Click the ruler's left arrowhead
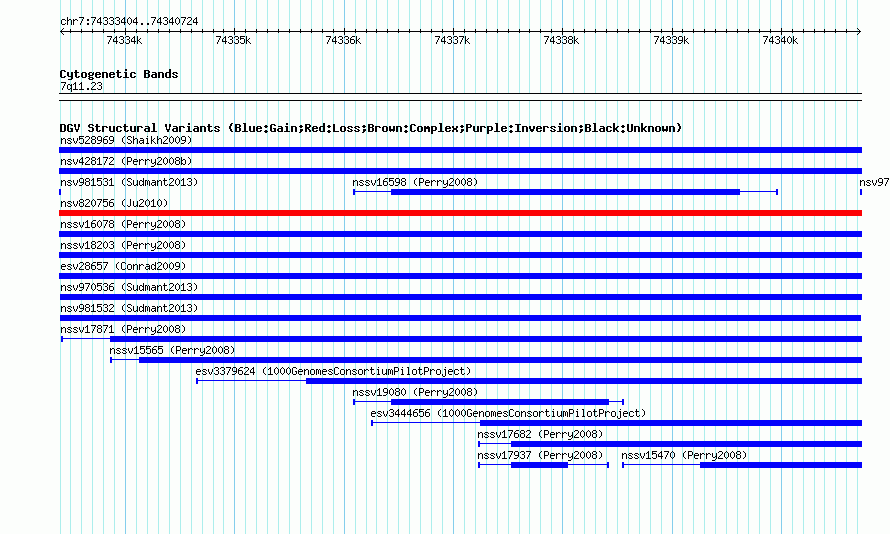The width and height of the screenshot is (890, 534). click(62, 32)
